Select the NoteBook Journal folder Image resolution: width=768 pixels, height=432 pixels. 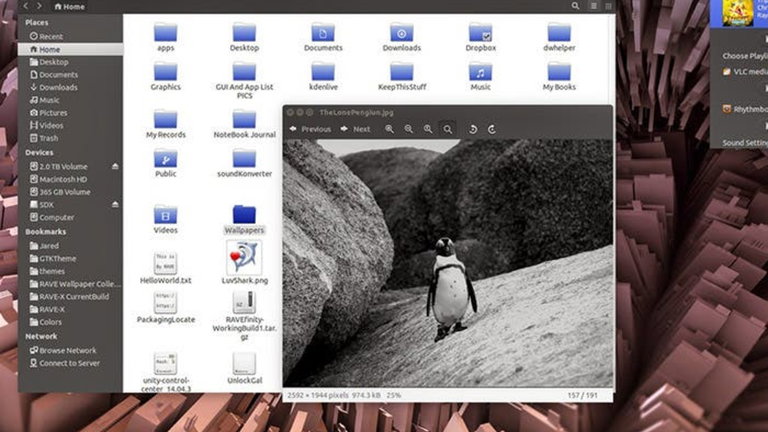coord(244,123)
